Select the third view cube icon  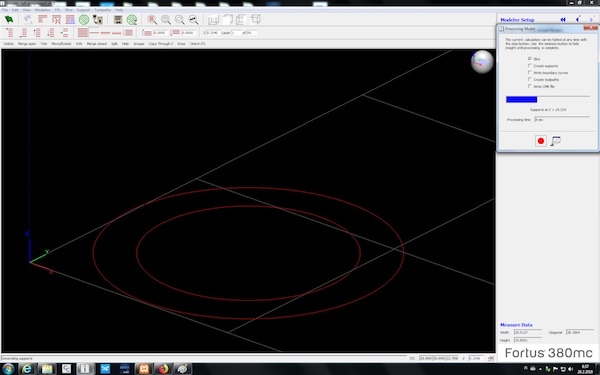pos(241,19)
